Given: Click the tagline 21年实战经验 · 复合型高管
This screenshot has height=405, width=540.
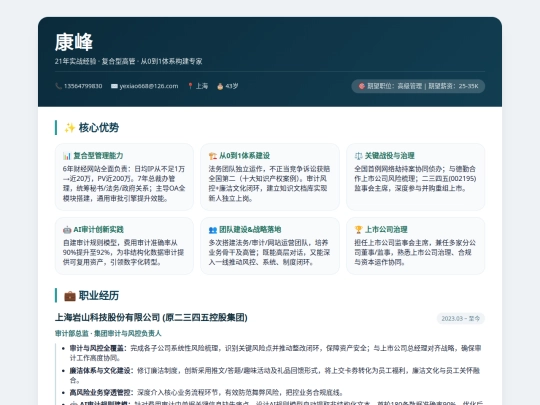Looking at the screenshot, I should coord(95,61).
